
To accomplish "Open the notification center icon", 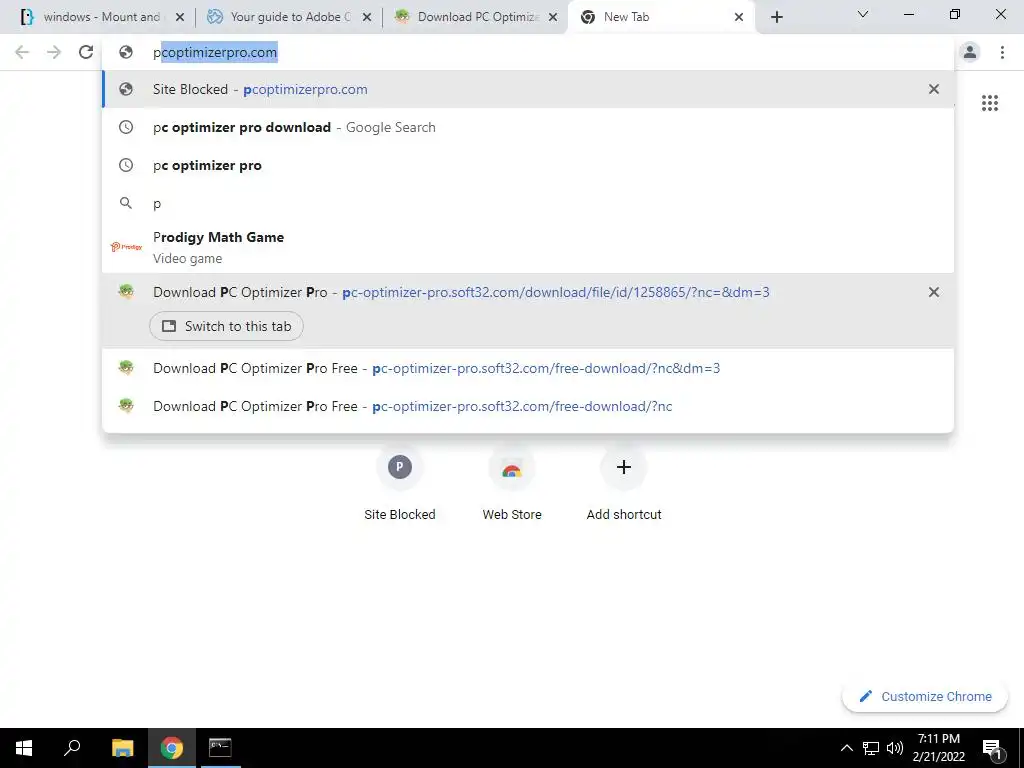I will click(992, 748).
